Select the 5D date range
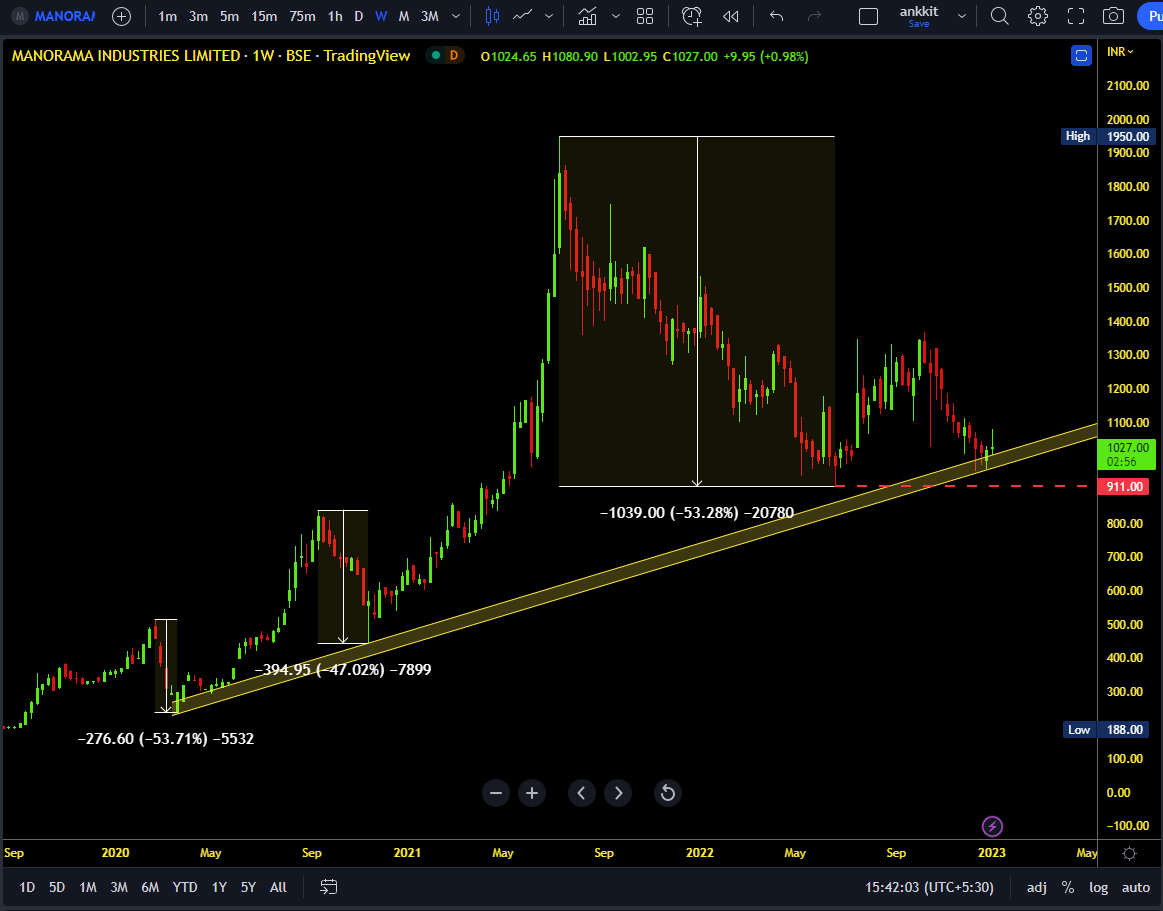Image resolution: width=1163 pixels, height=911 pixels. point(57,887)
